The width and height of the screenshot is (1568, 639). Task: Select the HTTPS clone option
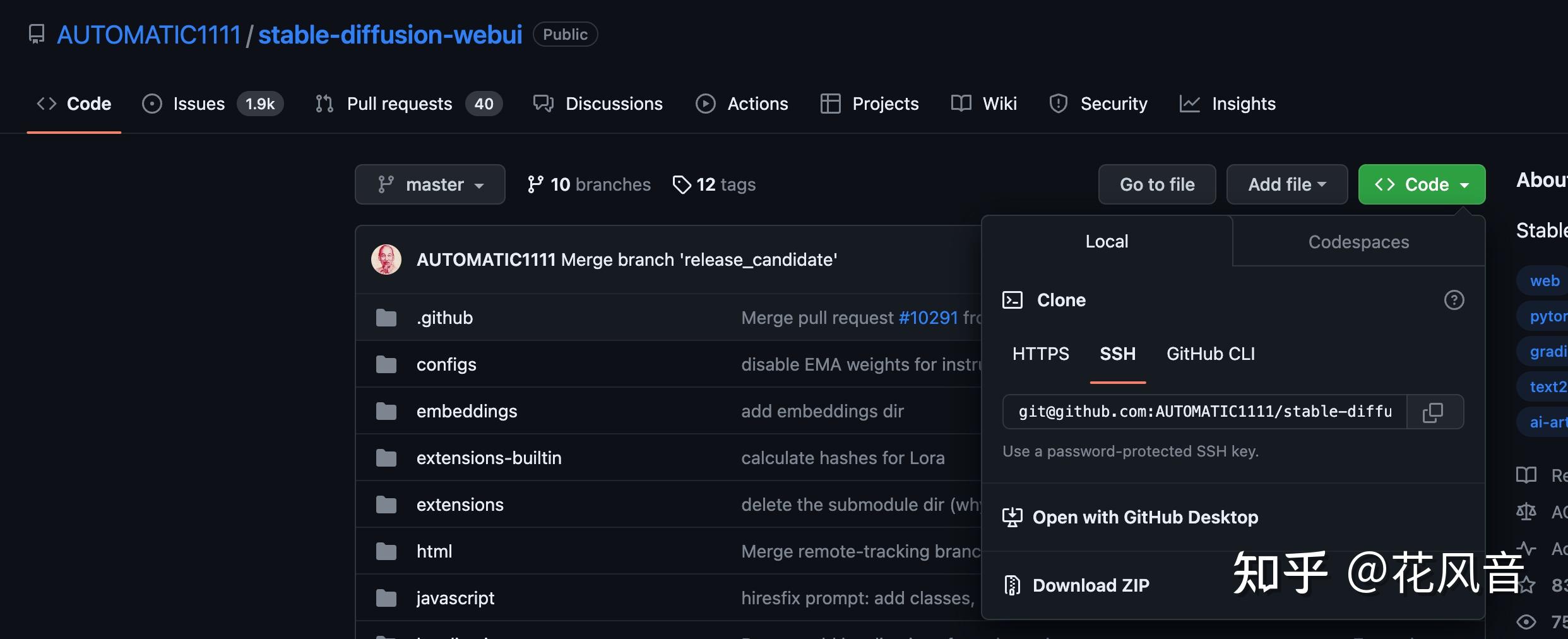tap(1041, 354)
